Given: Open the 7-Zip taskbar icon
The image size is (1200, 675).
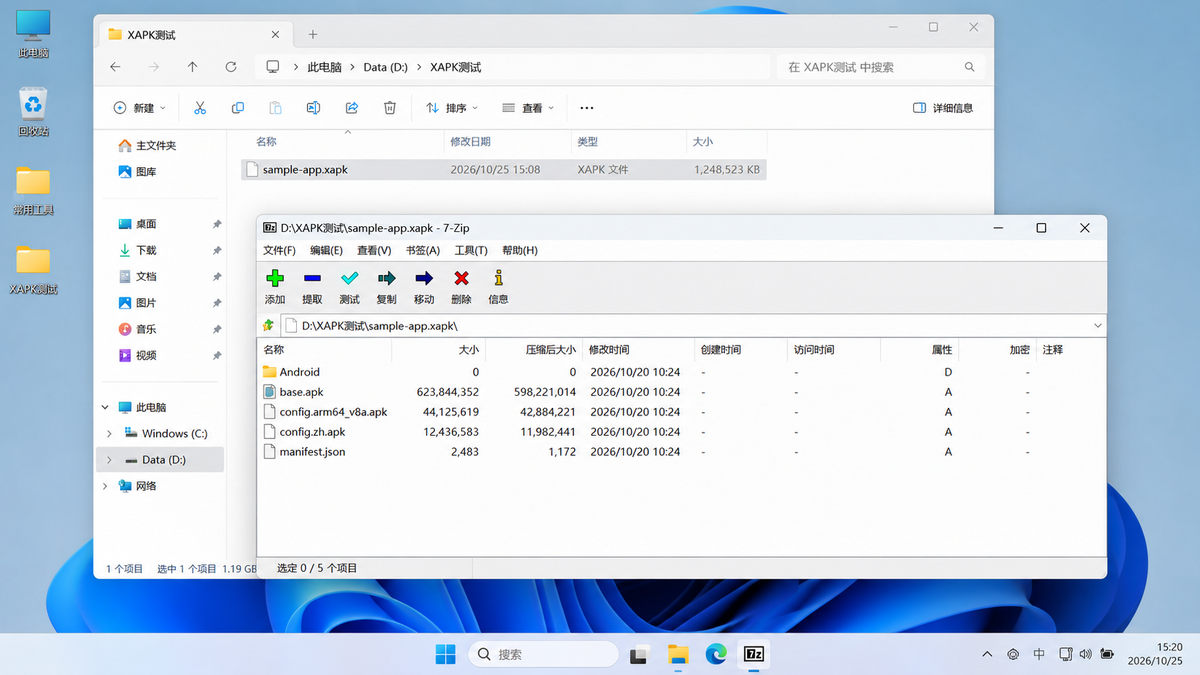Looking at the screenshot, I should (754, 654).
